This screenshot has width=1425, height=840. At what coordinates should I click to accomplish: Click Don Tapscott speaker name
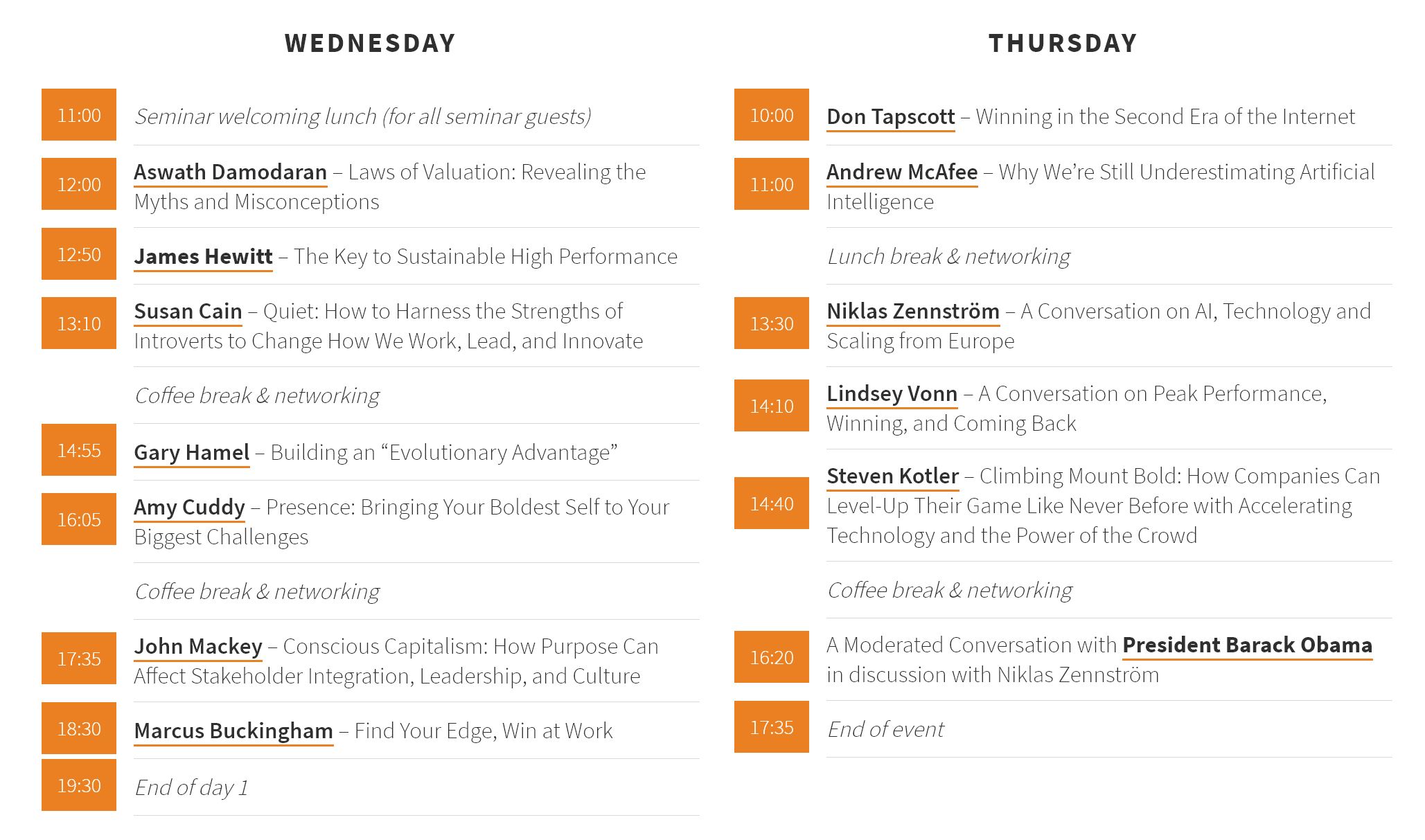[x=891, y=117]
